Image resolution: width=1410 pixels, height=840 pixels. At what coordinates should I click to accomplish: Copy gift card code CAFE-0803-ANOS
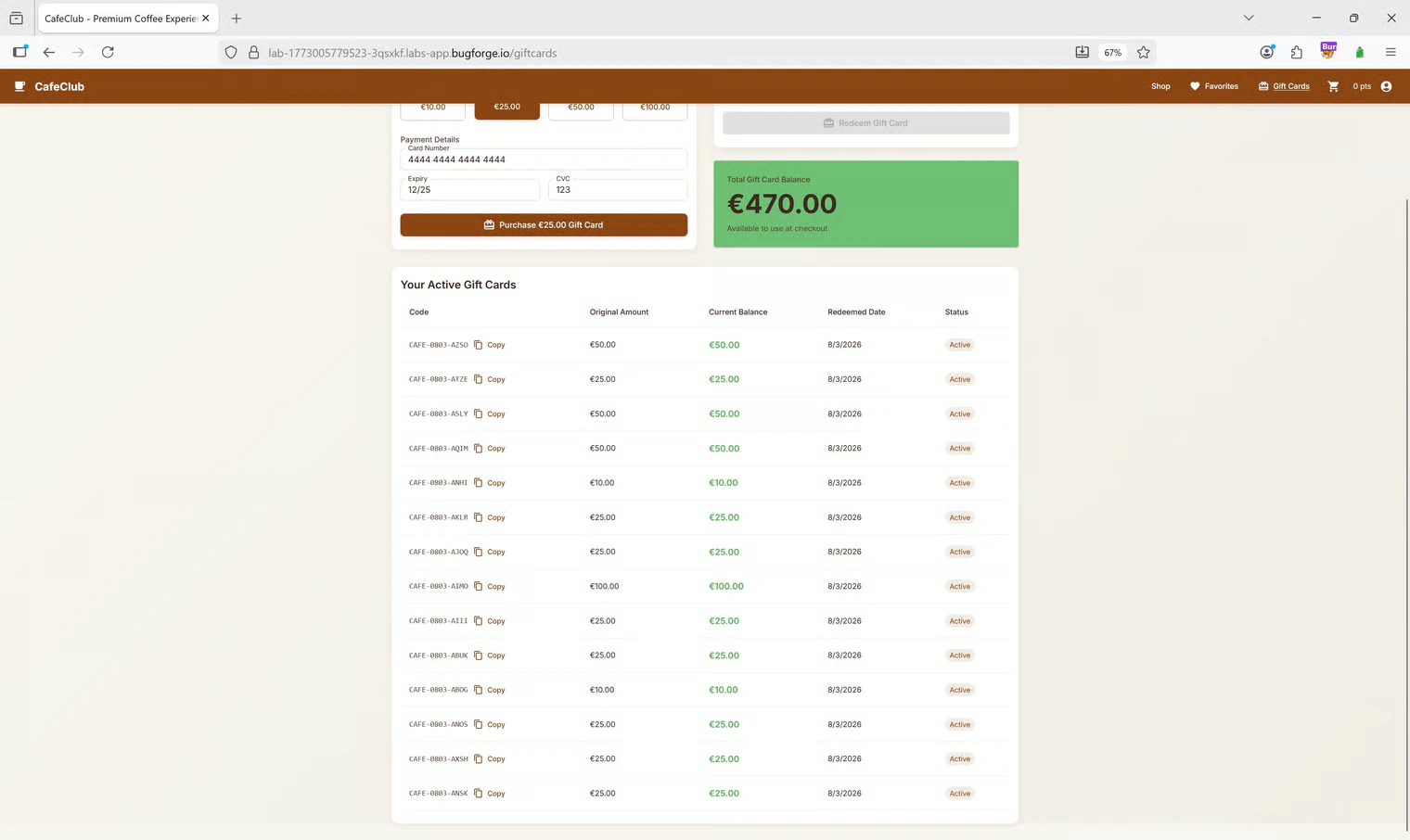(x=490, y=724)
